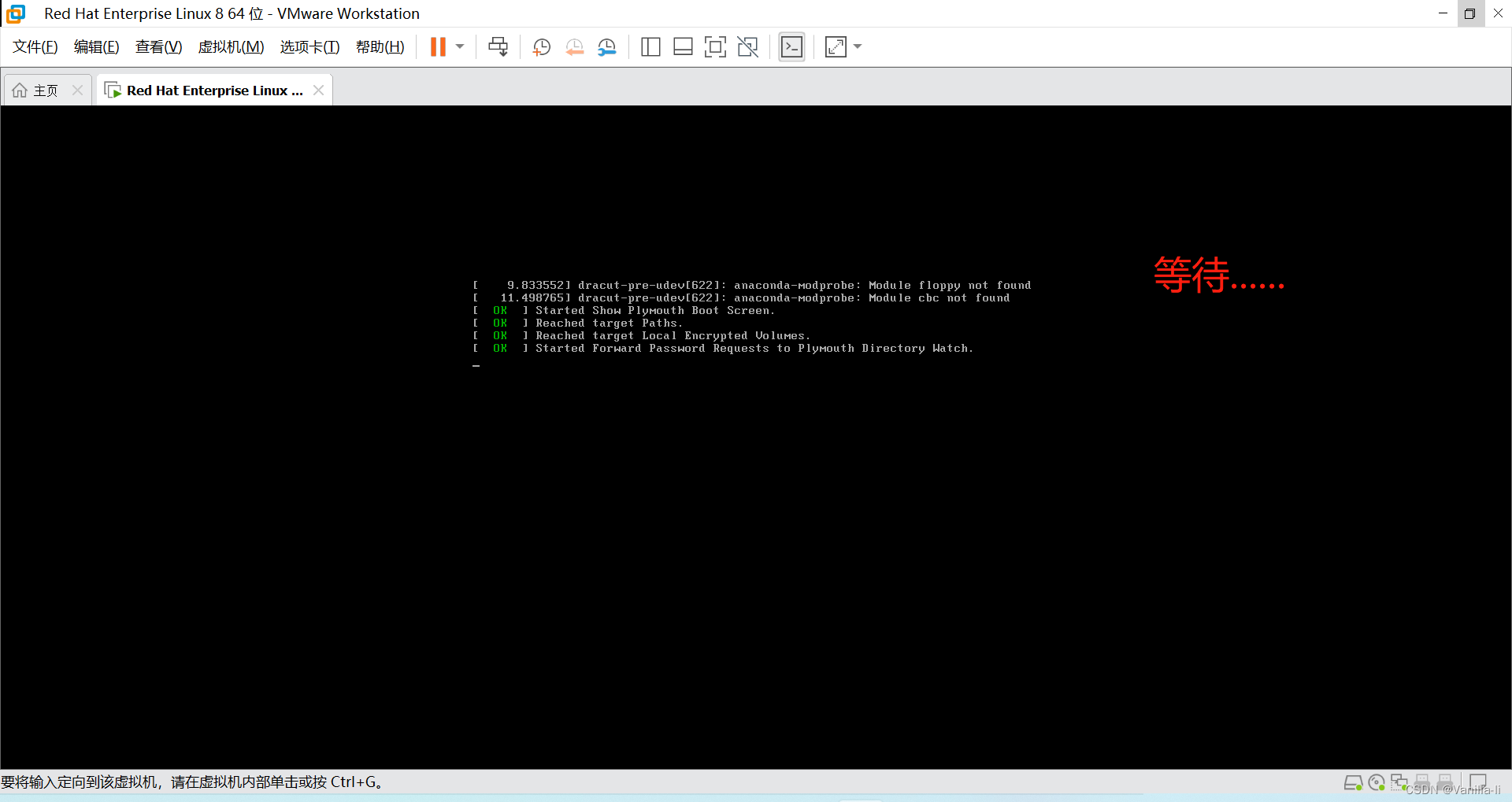This screenshot has width=1512, height=802.
Task: Expand the stretch mode dropdown arrow
Action: tap(858, 47)
